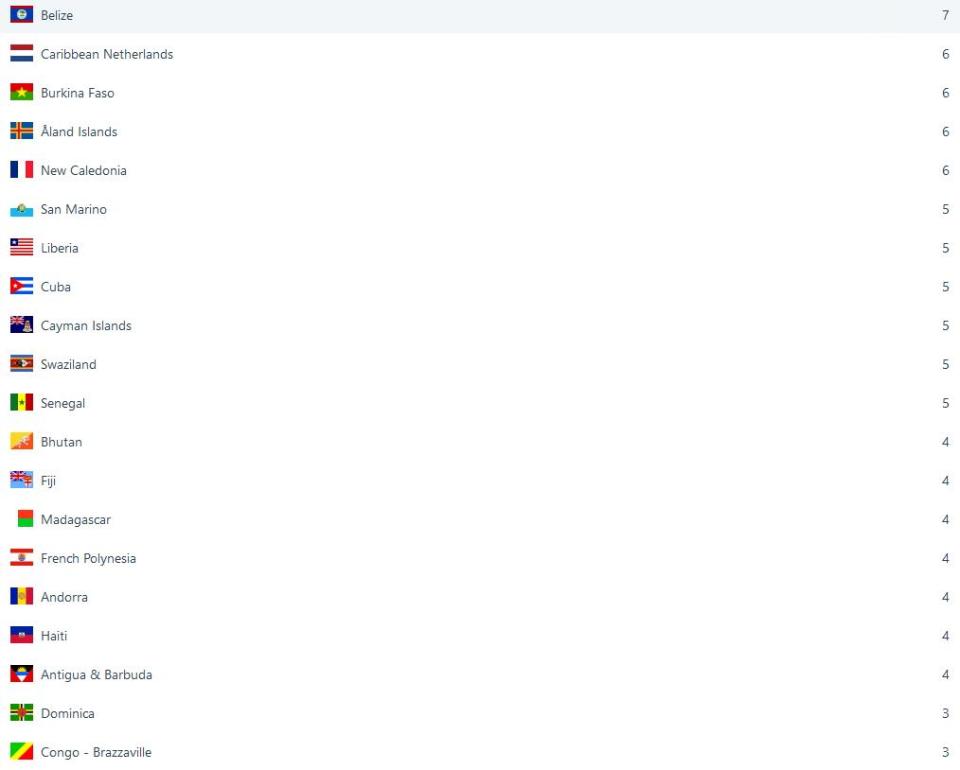Viewport: 960px width, 770px height.
Task: Click the count value for Antigua & Barbuda
Action: coord(945,675)
